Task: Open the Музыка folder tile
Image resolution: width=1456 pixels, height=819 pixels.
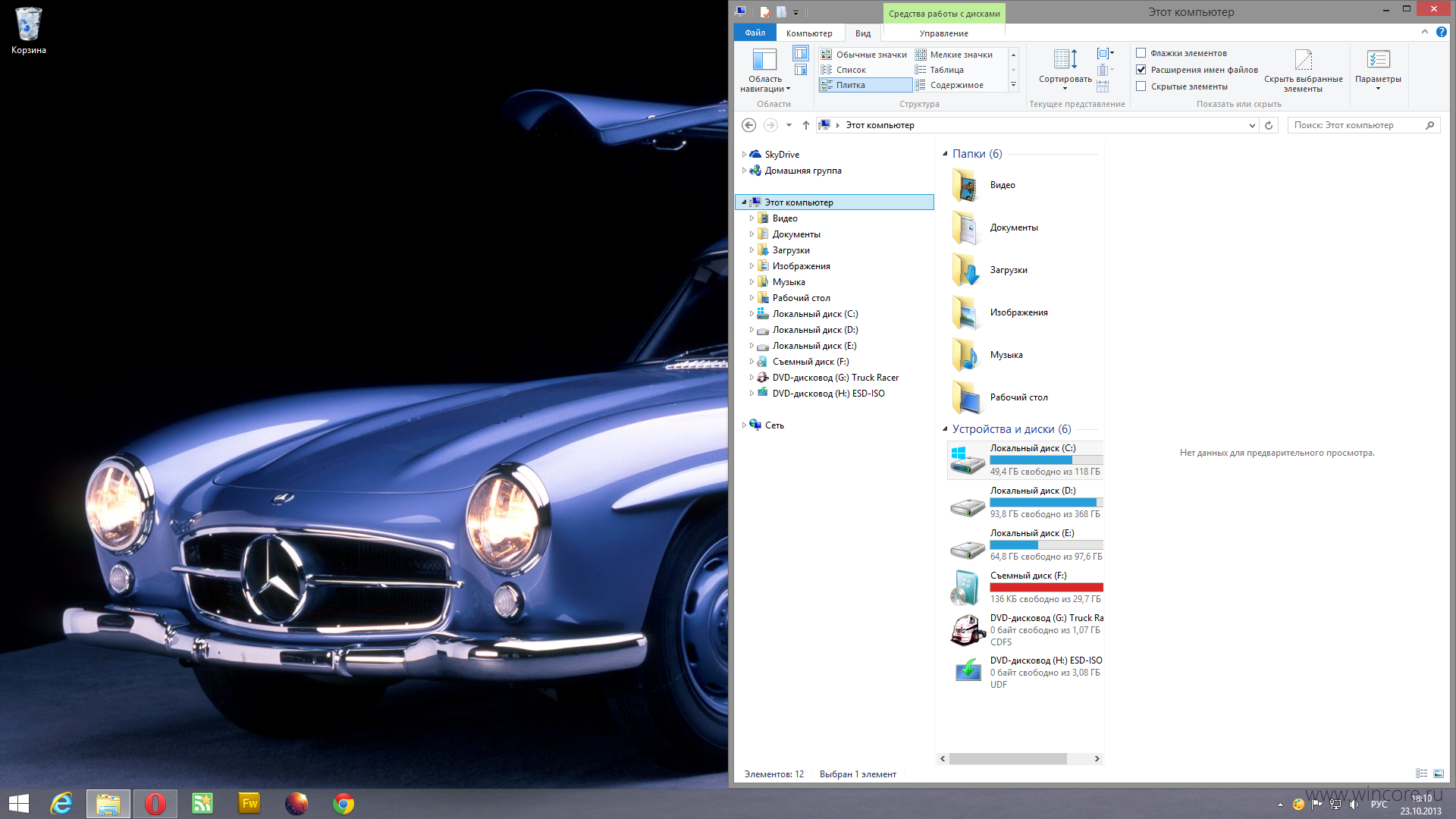Action: (x=1024, y=355)
